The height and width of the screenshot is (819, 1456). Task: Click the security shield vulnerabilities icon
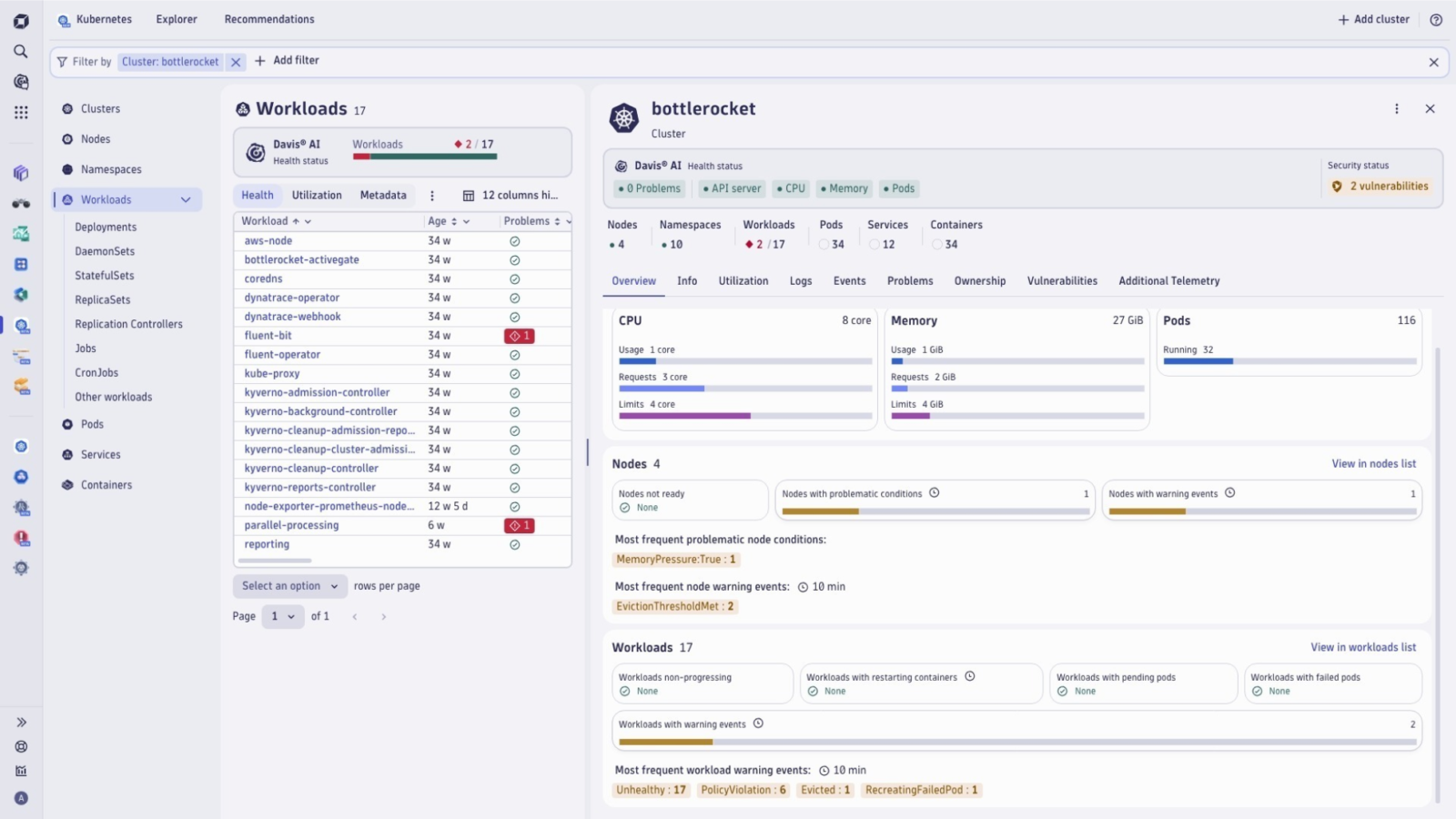coord(1337,187)
